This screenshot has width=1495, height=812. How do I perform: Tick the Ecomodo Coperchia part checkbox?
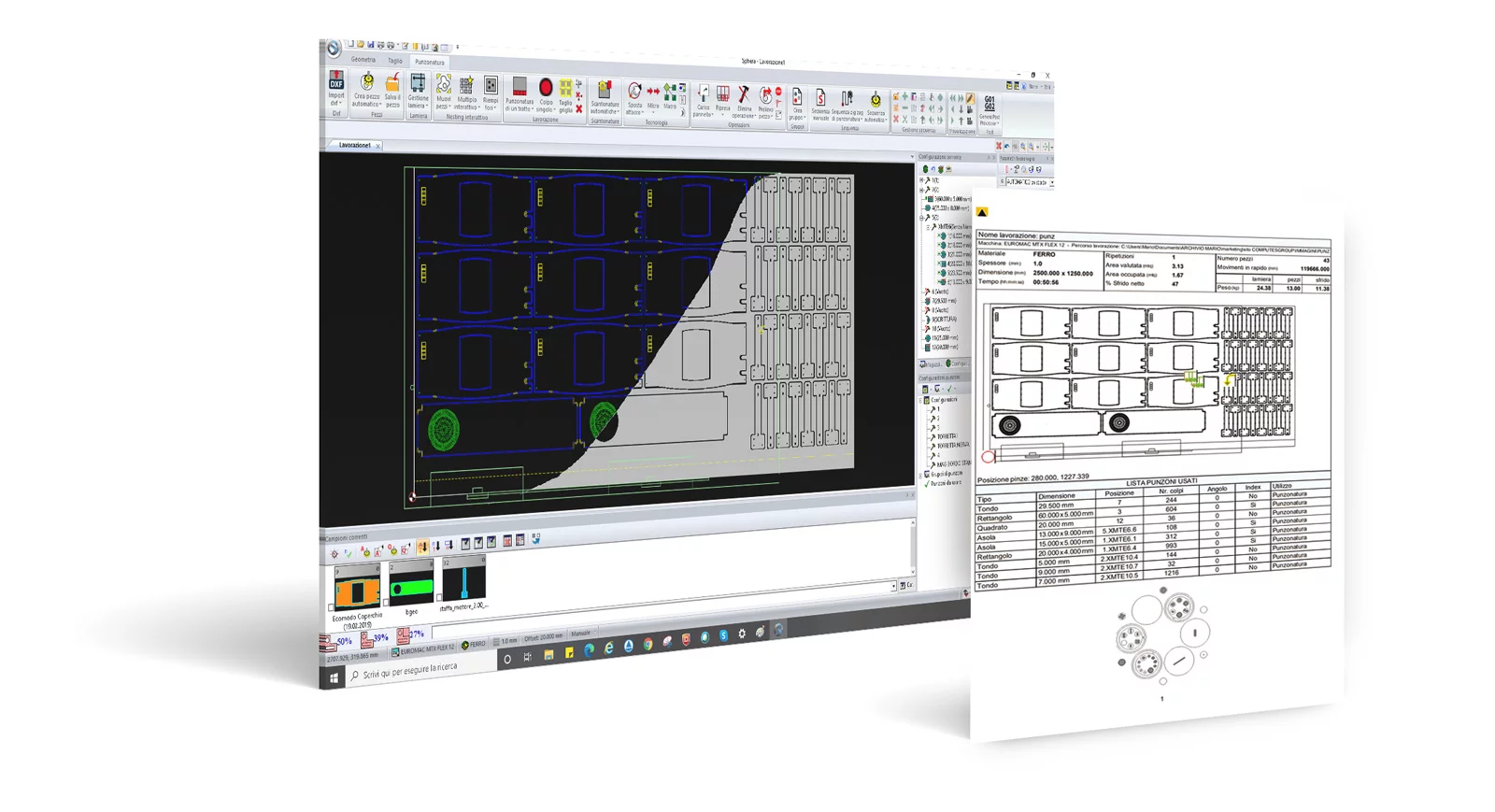[332, 607]
